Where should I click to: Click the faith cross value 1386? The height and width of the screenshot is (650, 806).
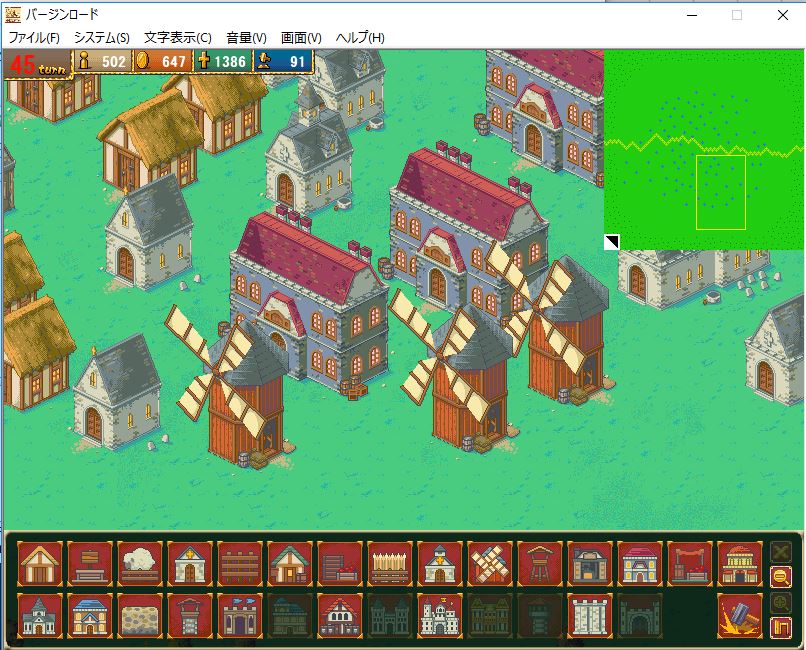coord(230,62)
